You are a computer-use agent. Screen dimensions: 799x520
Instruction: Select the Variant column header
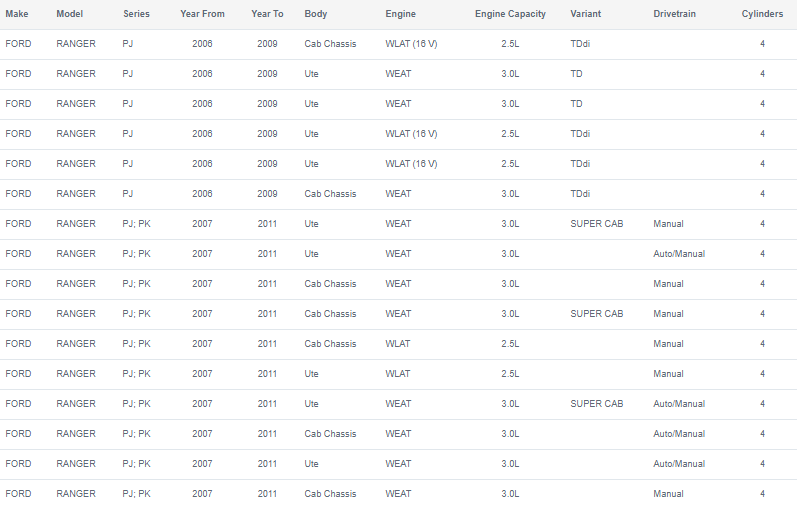586,14
